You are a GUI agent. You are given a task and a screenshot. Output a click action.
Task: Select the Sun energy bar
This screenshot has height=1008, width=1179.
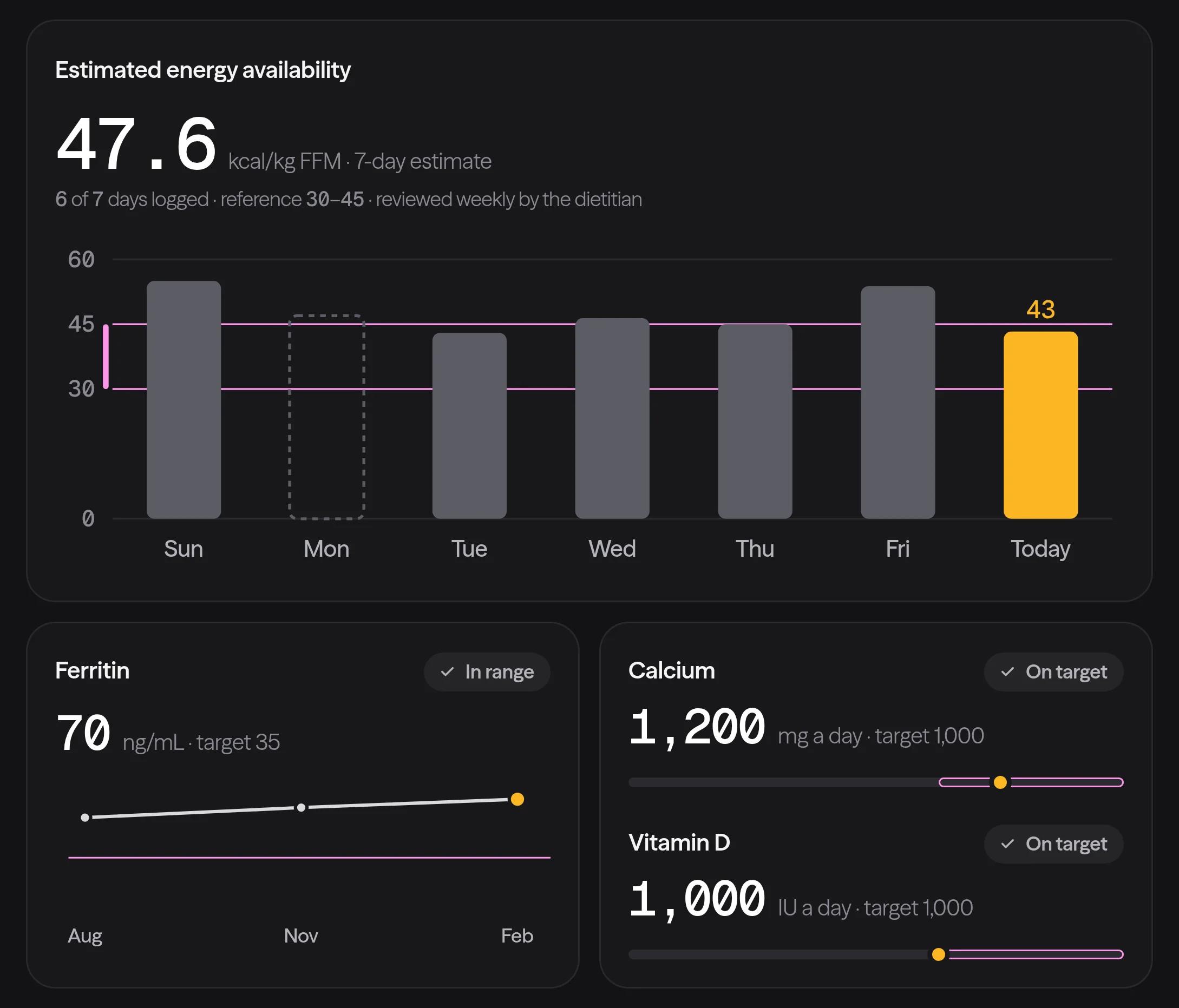pos(184,399)
